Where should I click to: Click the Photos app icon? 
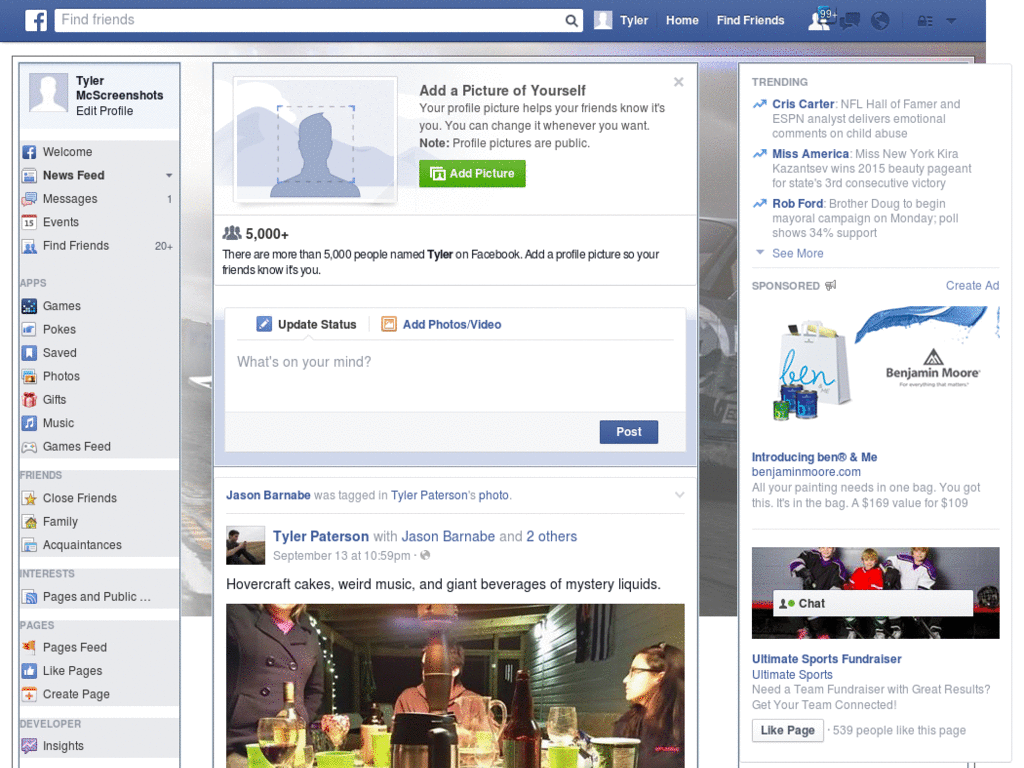29,376
